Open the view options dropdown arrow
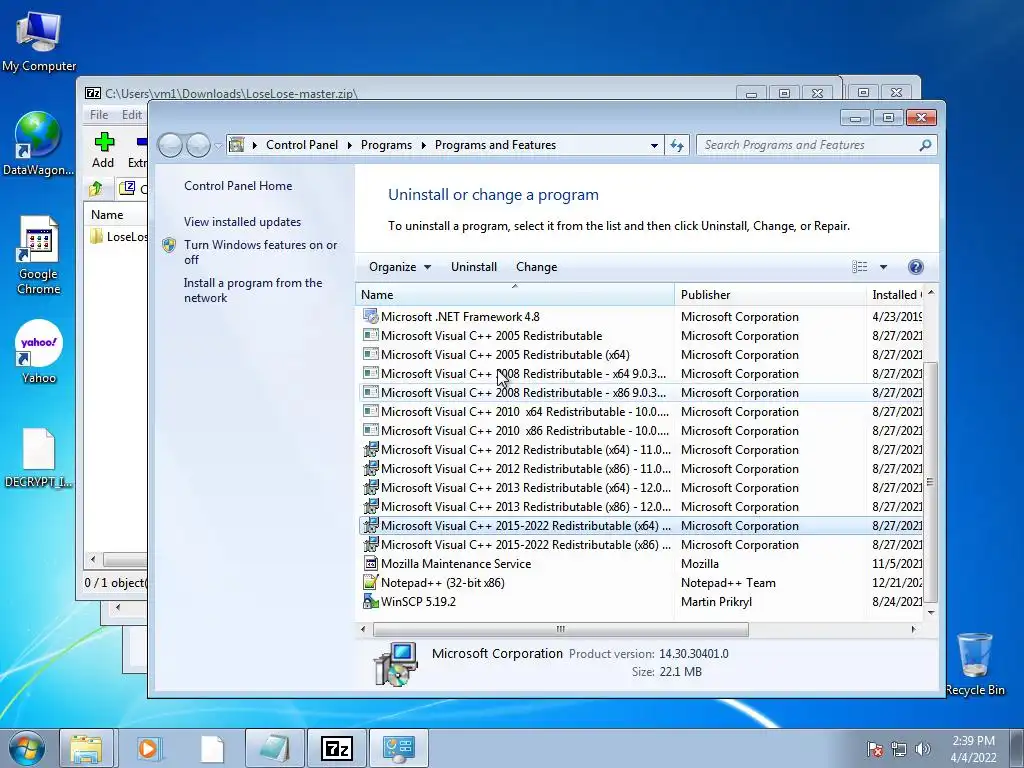 point(883,266)
